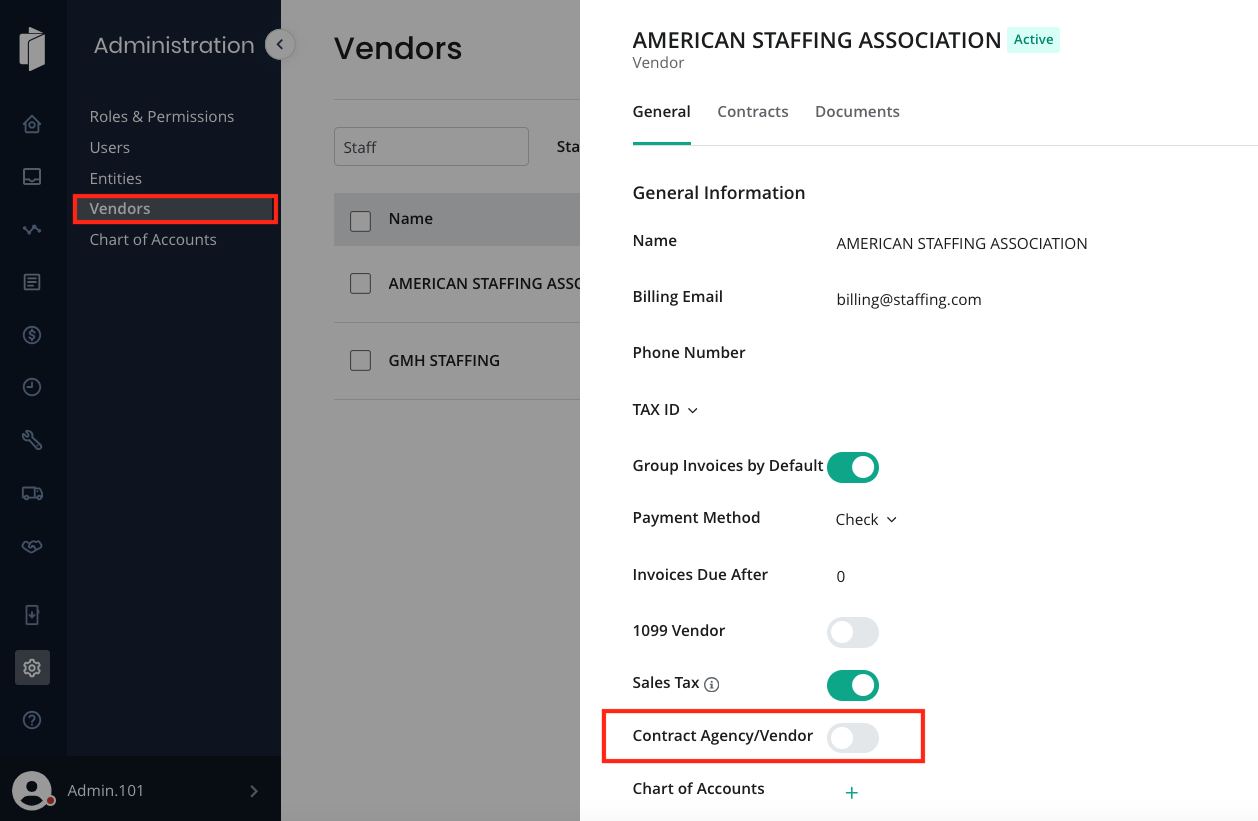Toggle the Sales Tax switch
Image resolution: width=1258 pixels, height=821 pixels.
tap(853, 685)
